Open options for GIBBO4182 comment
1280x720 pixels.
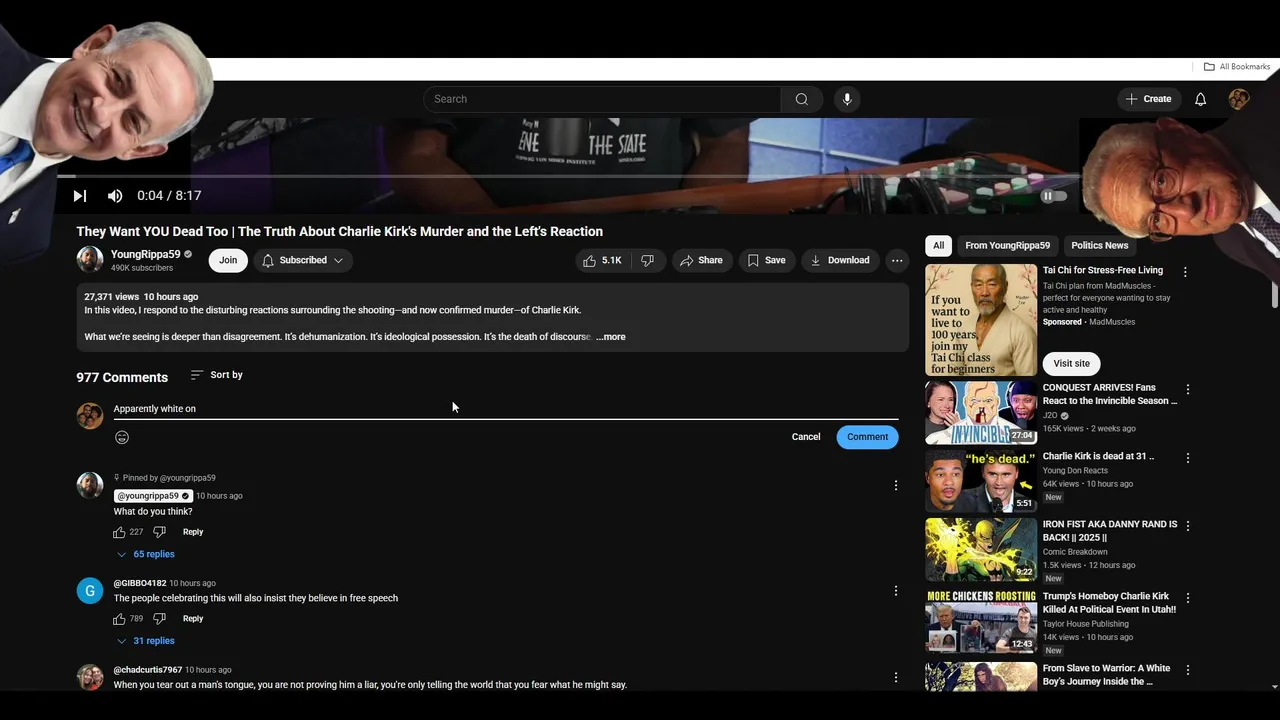coord(896,591)
